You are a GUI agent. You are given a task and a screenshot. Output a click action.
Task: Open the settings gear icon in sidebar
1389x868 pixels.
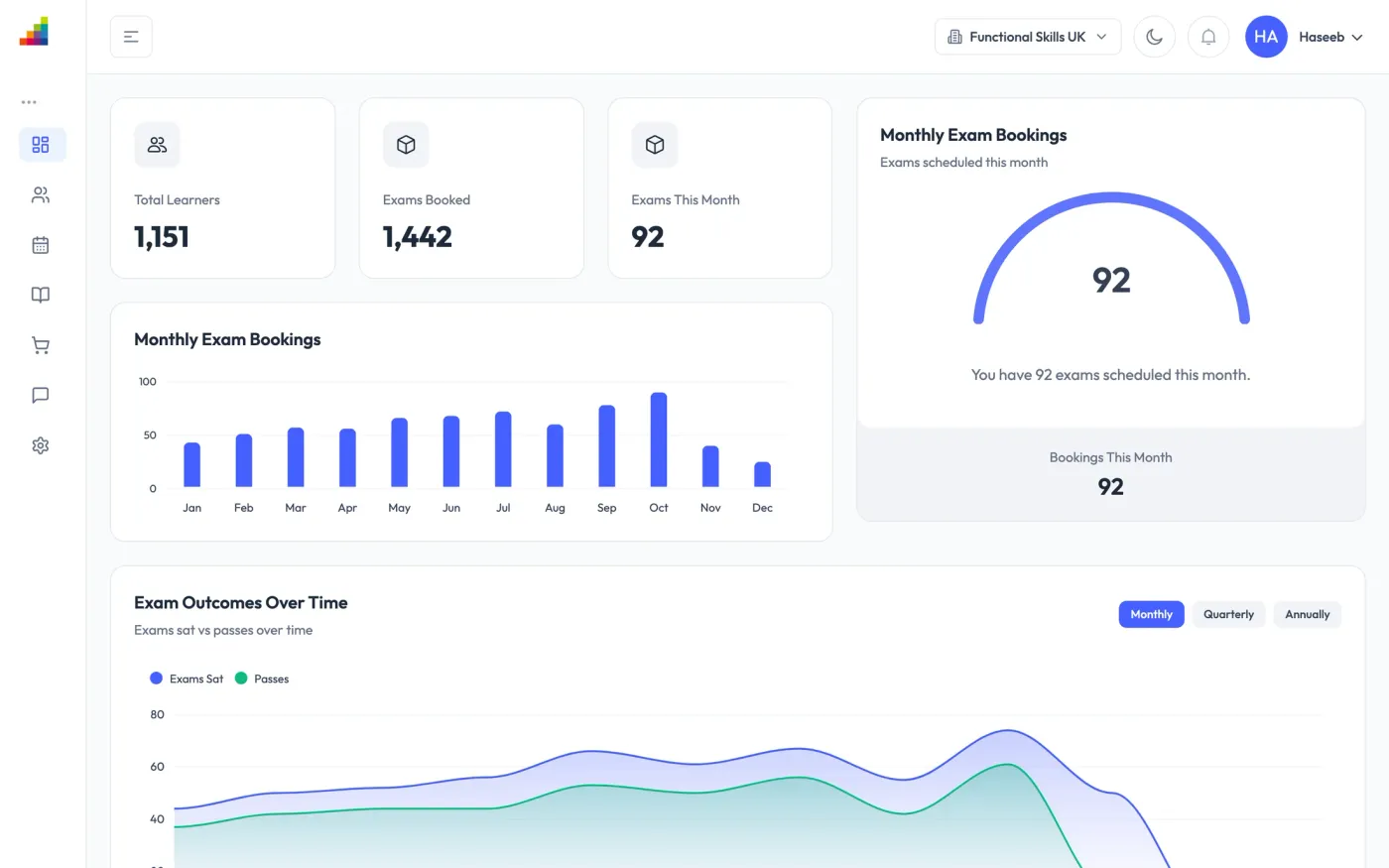pyautogui.click(x=41, y=445)
